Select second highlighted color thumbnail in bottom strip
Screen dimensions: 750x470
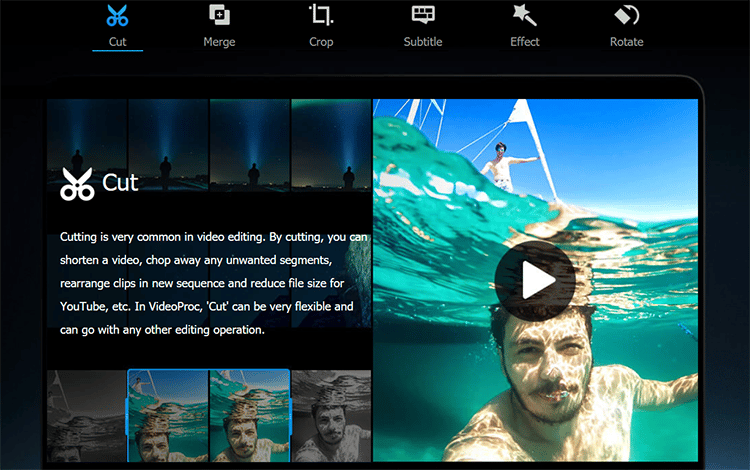point(168,415)
